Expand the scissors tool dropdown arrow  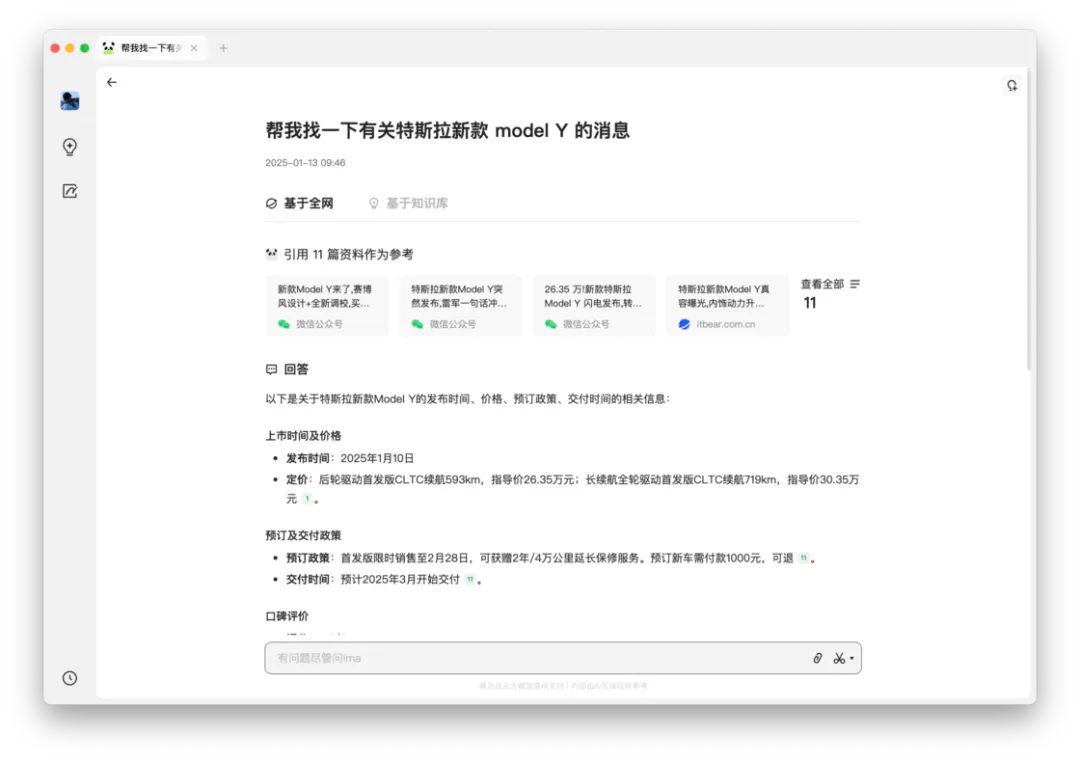[x=852, y=658]
